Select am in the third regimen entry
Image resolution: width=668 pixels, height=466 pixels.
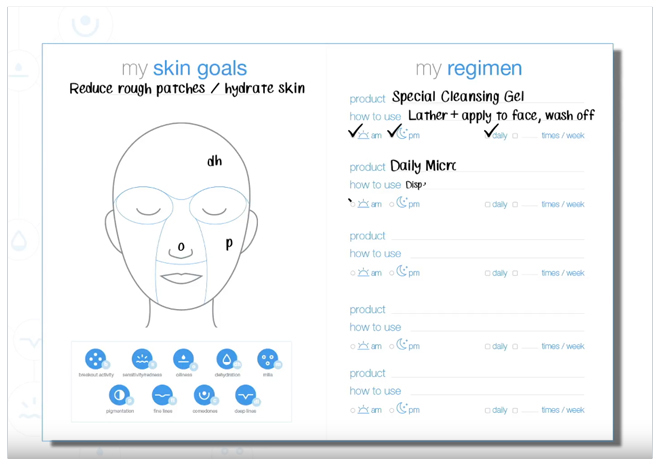[x=353, y=273]
